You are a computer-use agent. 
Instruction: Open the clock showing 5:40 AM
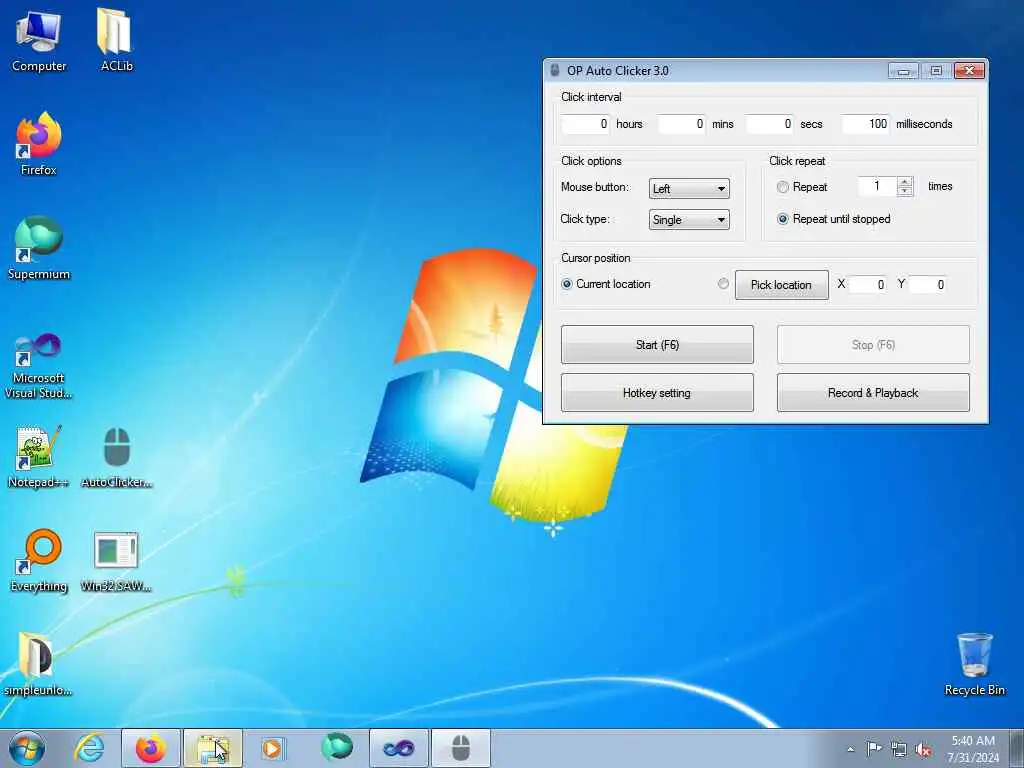973,749
